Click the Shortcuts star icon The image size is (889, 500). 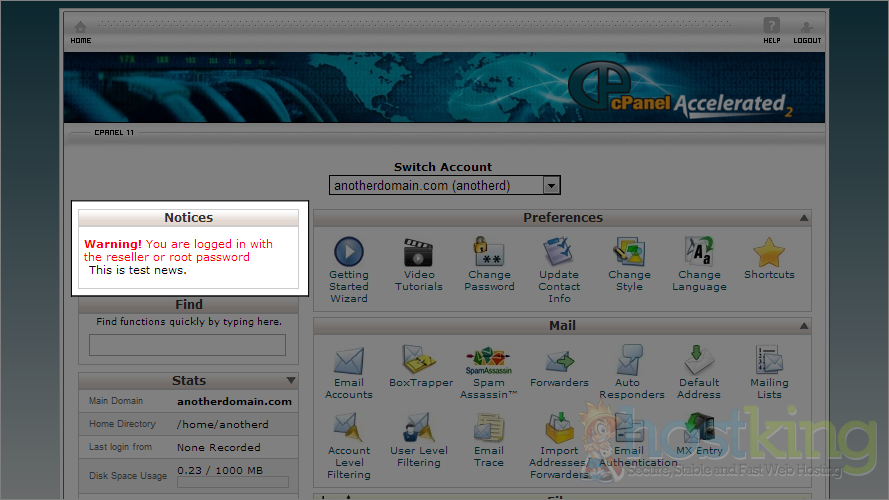(769, 253)
